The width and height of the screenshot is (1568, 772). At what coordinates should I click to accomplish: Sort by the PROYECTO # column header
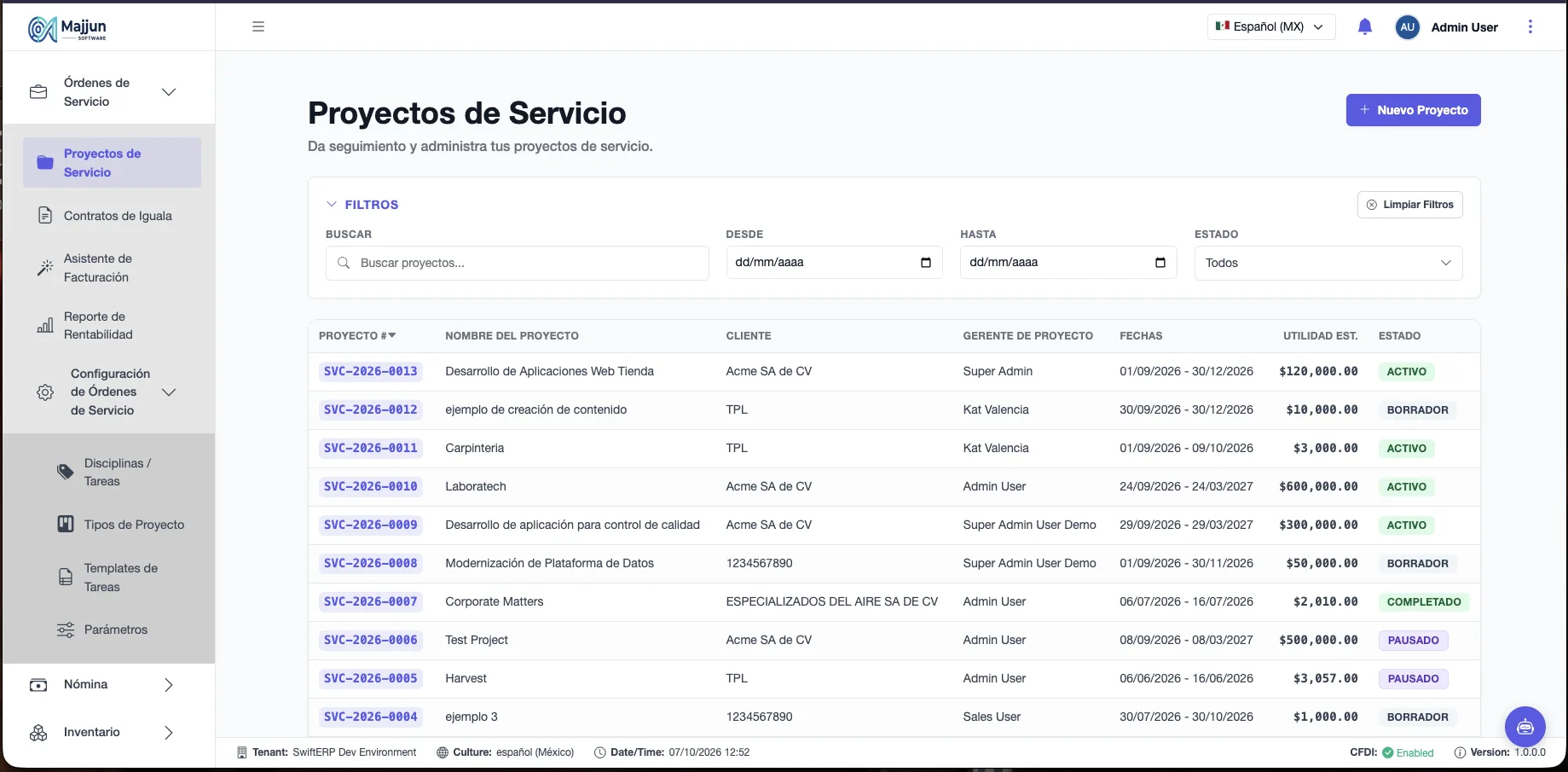pyautogui.click(x=357, y=336)
